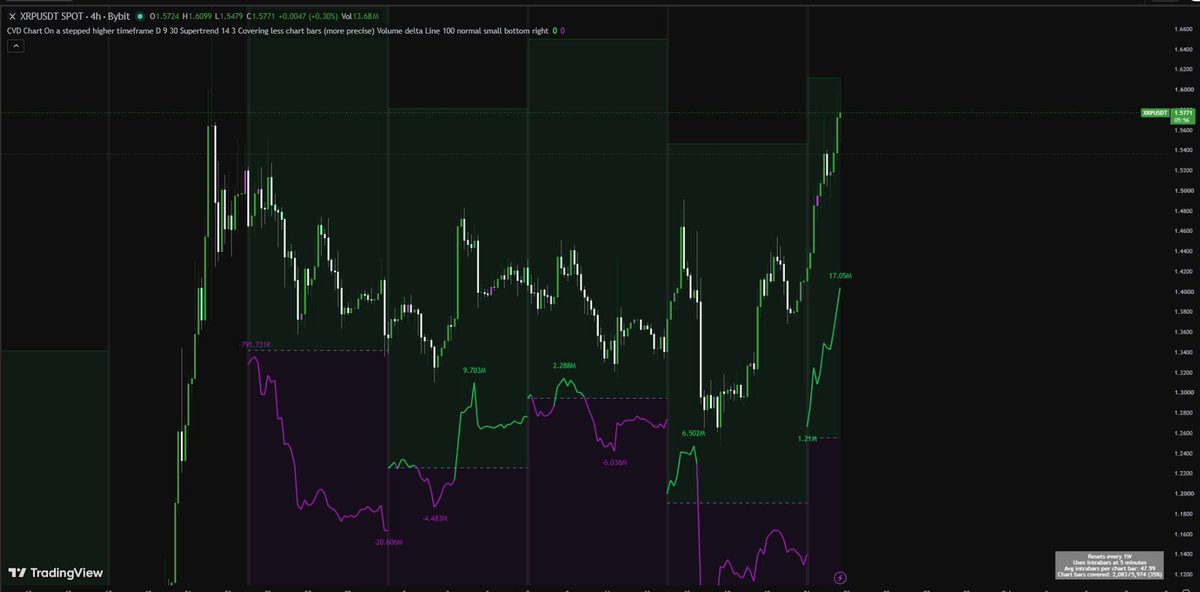This screenshot has width=1200, height=592.
Task: Click the -20.606M delta label
Action: (387, 541)
